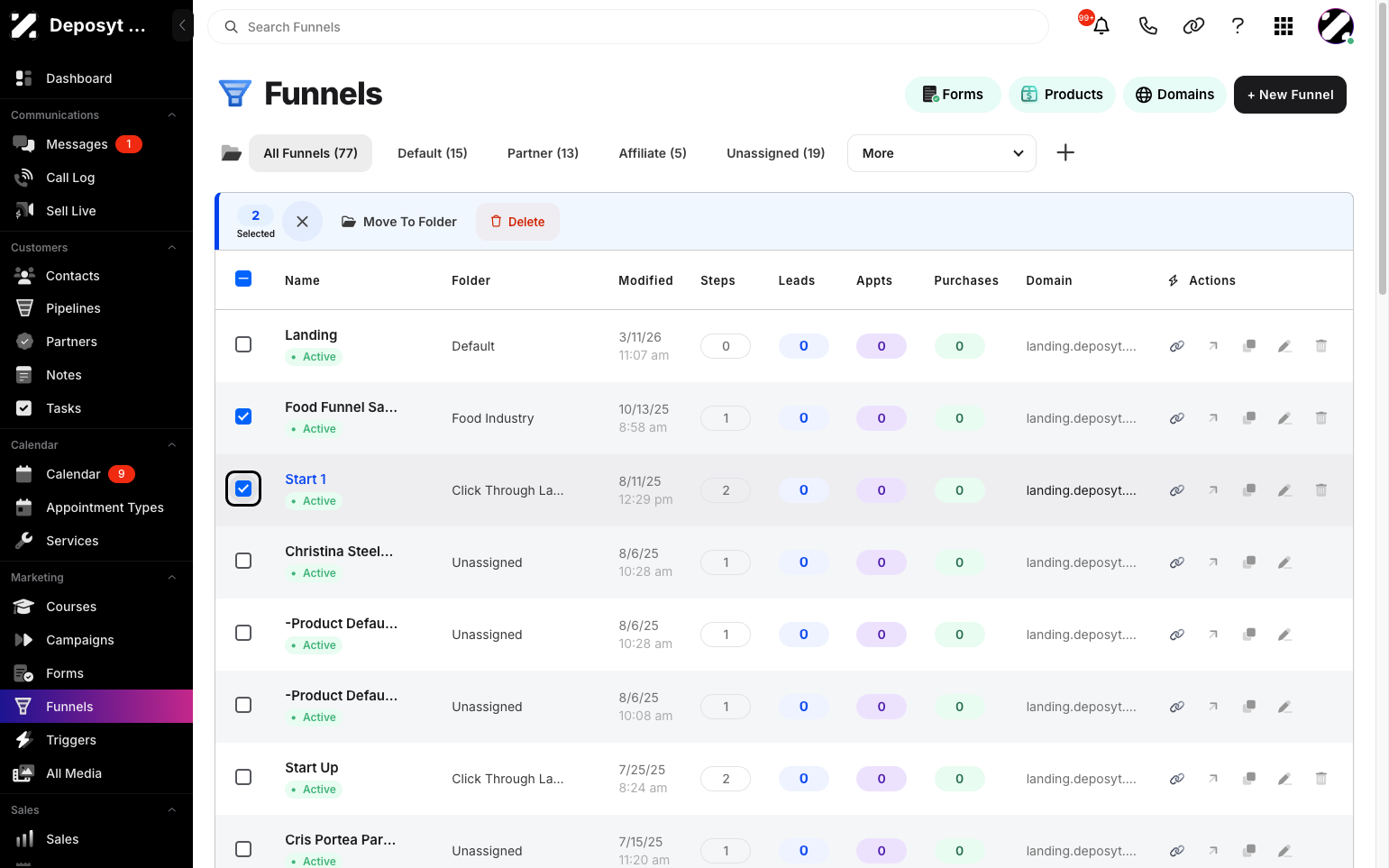Screen dimensions: 1389x868
Task: Click the + New Funnel button
Action: [1290, 95]
